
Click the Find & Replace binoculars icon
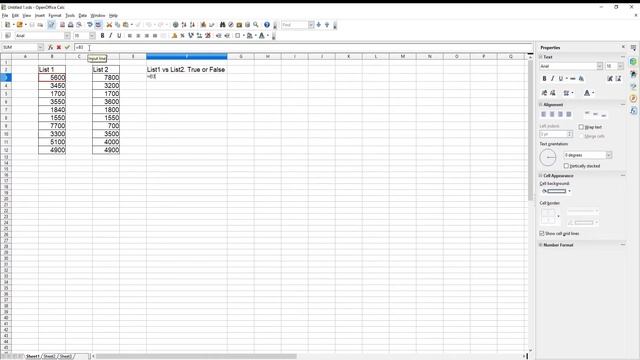tap(222, 25)
